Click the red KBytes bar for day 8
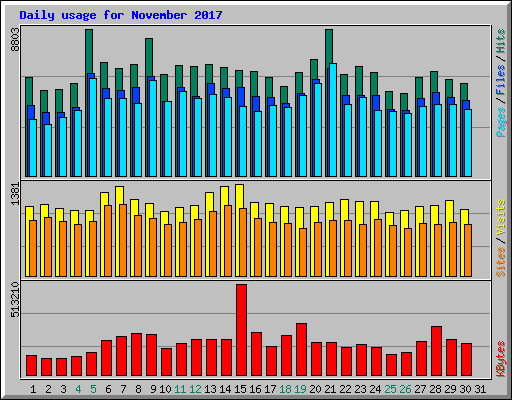Viewport: 512px width, 400px height. click(x=137, y=354)
